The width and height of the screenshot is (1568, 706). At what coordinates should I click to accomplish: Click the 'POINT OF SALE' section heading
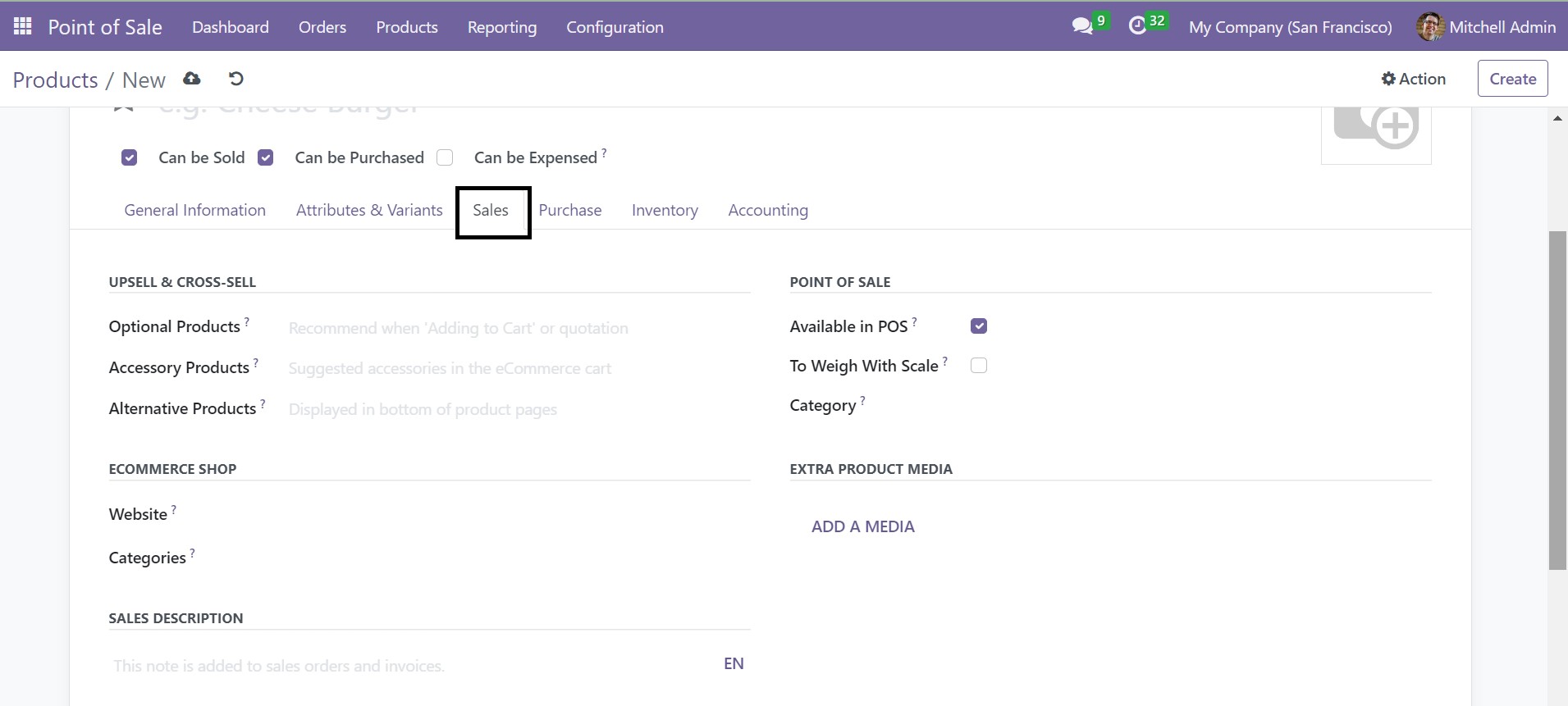[840, 282]
